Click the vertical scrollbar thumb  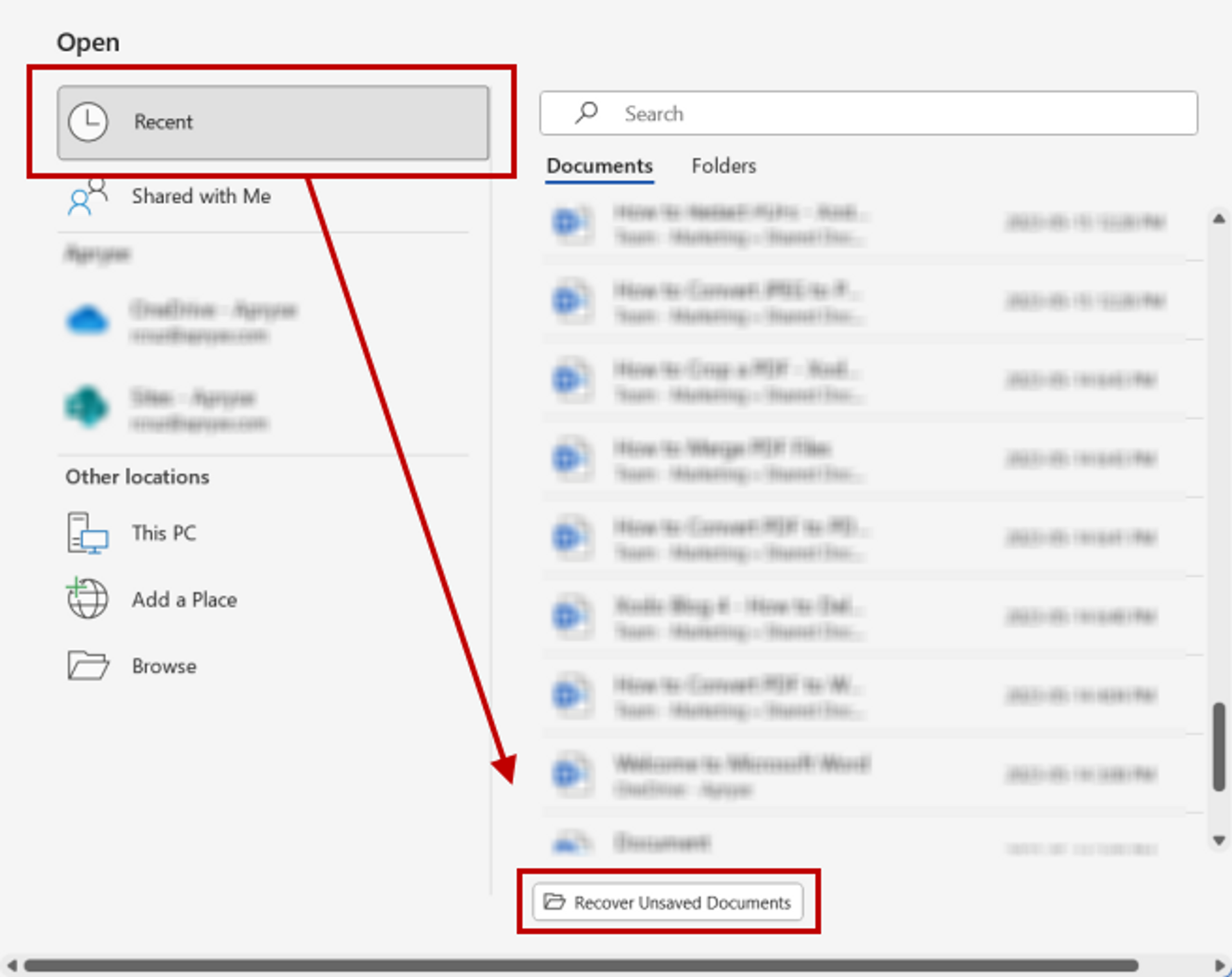click(1219, 747)
